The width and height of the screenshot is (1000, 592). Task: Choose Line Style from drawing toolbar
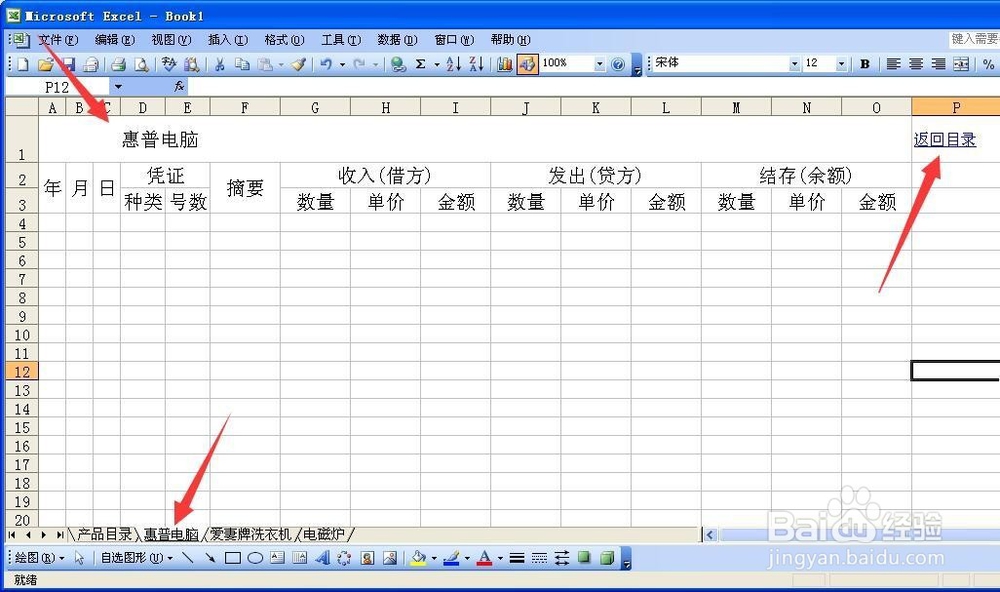click(x=517, y=558)
